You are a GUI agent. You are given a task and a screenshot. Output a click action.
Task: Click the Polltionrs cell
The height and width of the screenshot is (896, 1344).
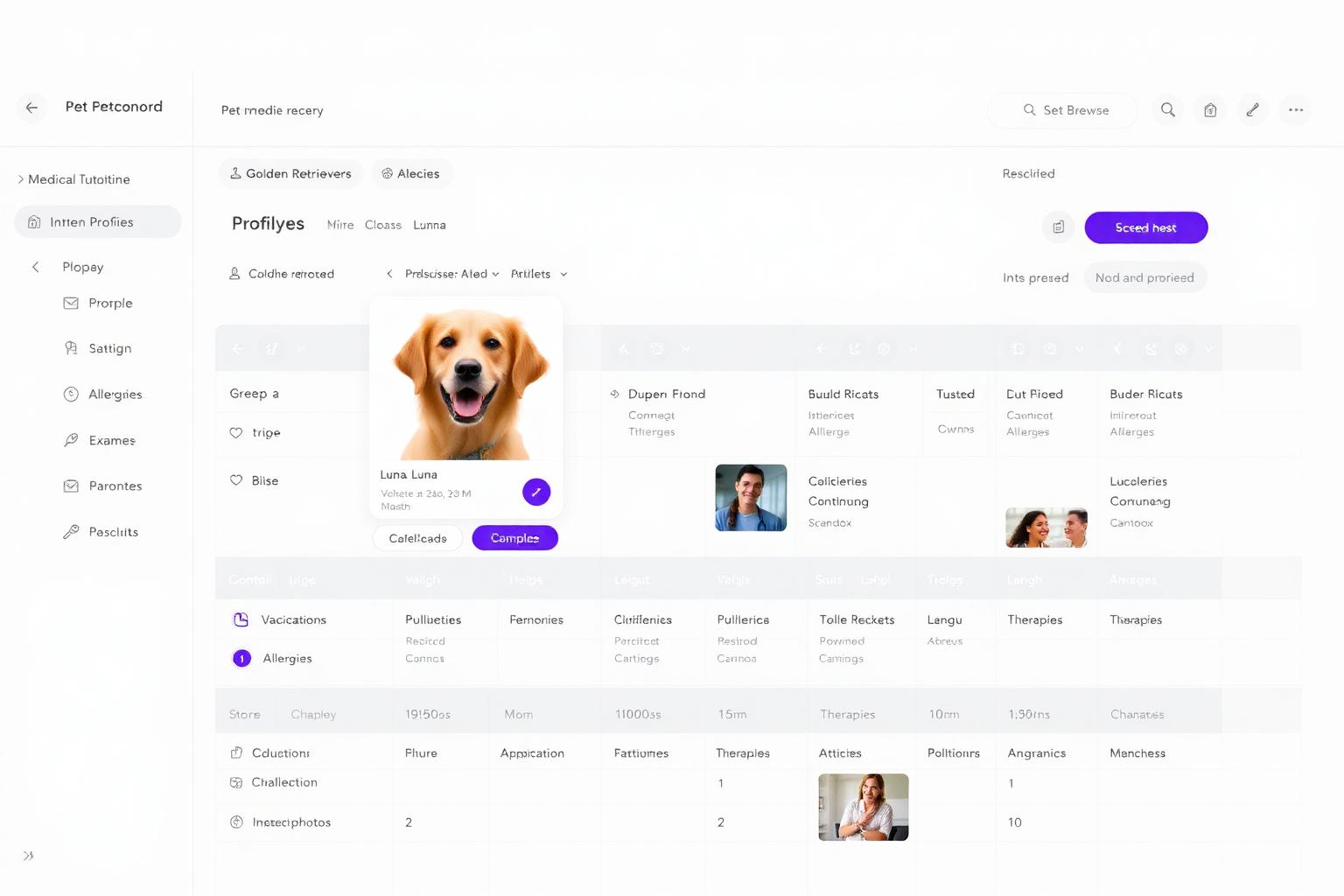pos(954,753)
